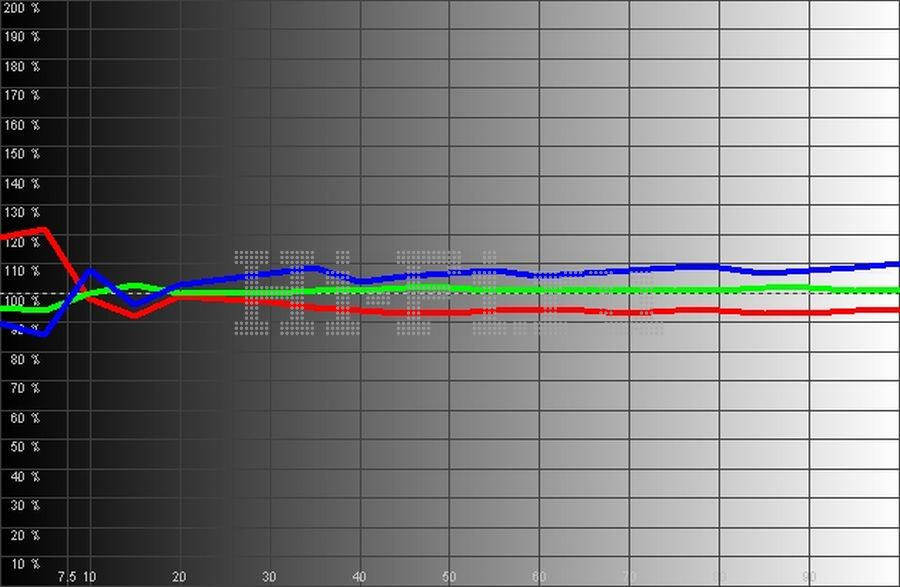Click the "90" horizontal axis tick label

pos(809,577)
